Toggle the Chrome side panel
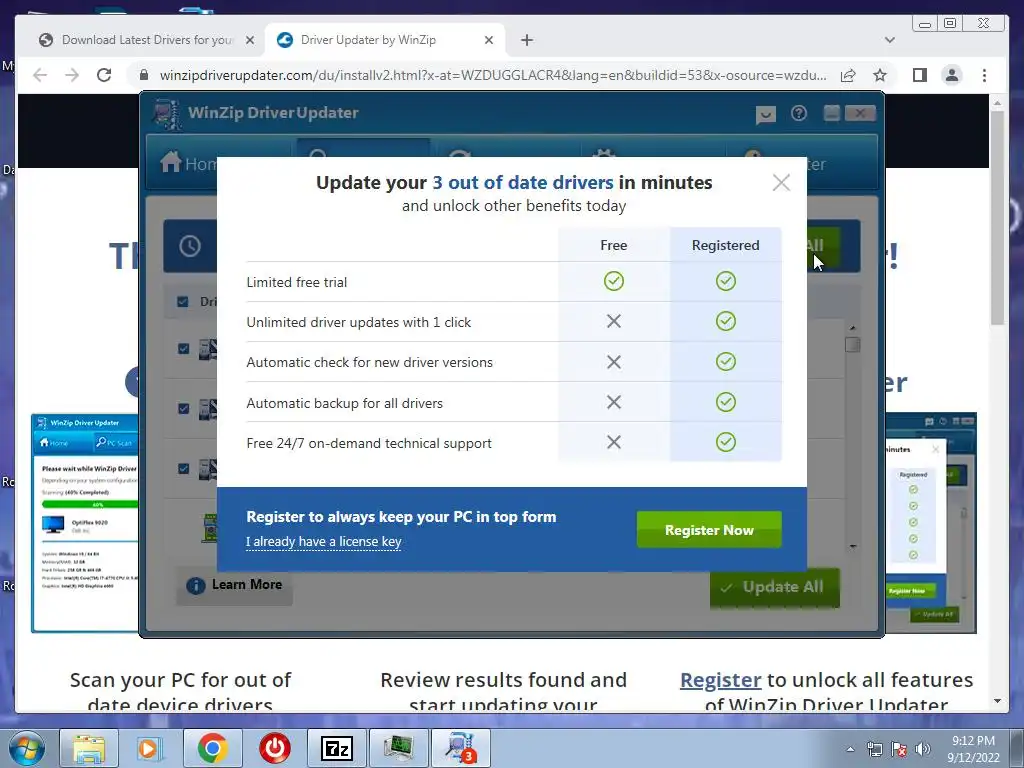 pyautogui.click(x=920, y=75)
